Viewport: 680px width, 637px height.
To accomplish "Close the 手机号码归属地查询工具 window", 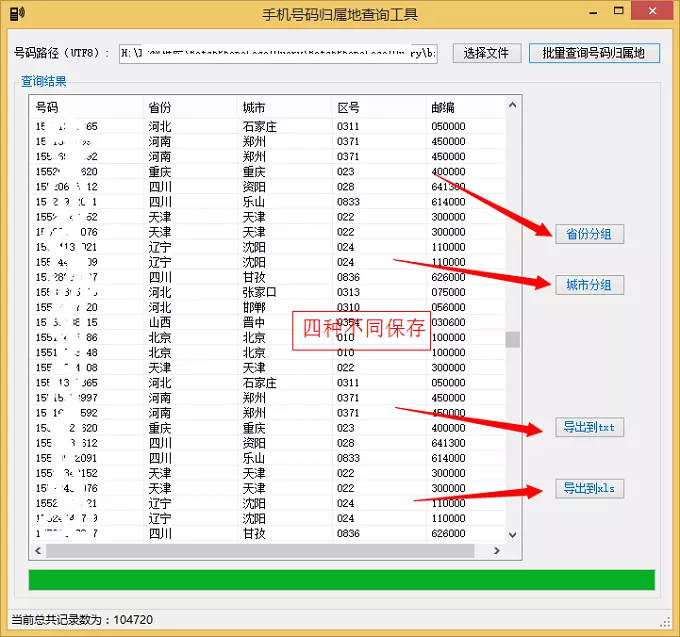I will click(x=653, y=11).
